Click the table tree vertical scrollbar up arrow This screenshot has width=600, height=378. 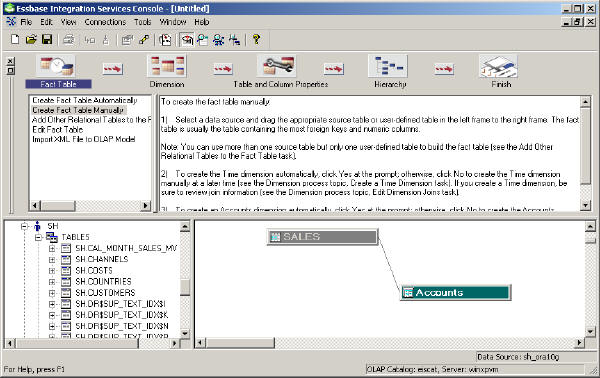(x=185, y=226)
